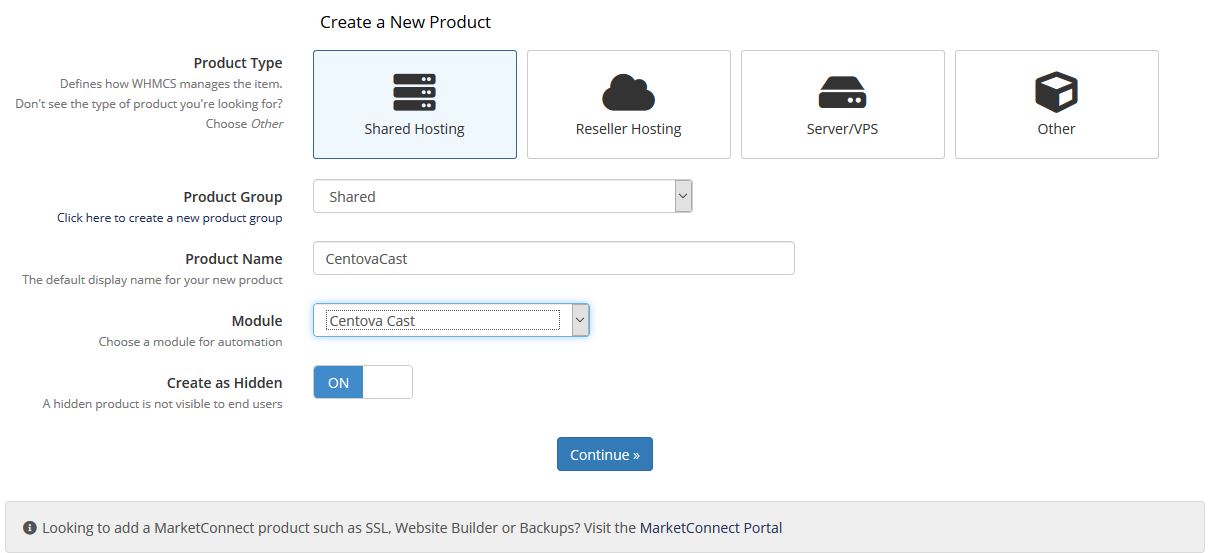Image resolution: width=1210 pixels, height=553 pixels.
Task: Click 'Defines how WHMCS manages the item' text
Action: [171, 84]
